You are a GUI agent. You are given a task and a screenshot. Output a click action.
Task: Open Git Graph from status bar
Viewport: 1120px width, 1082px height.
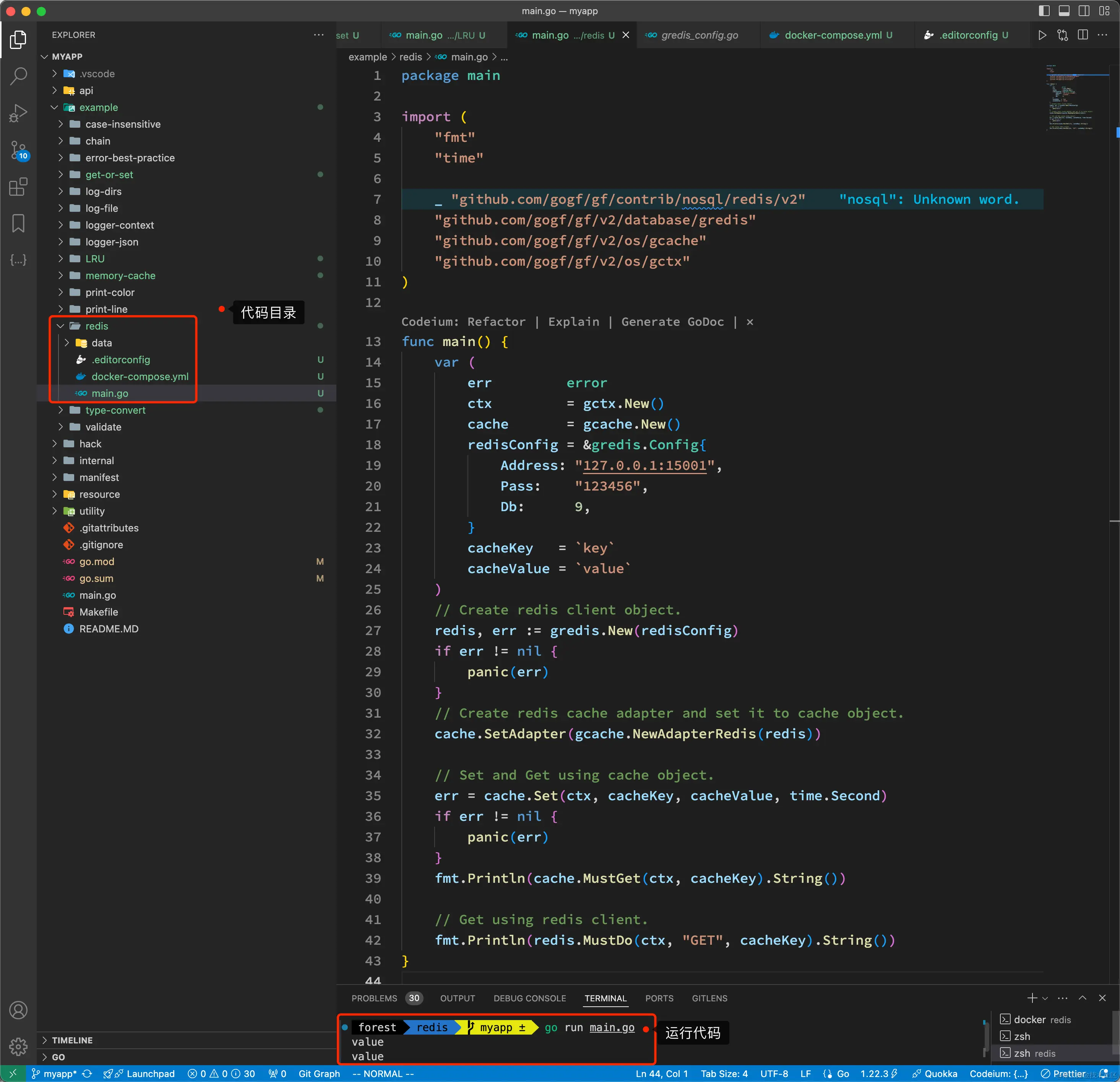coord(319,1074)
